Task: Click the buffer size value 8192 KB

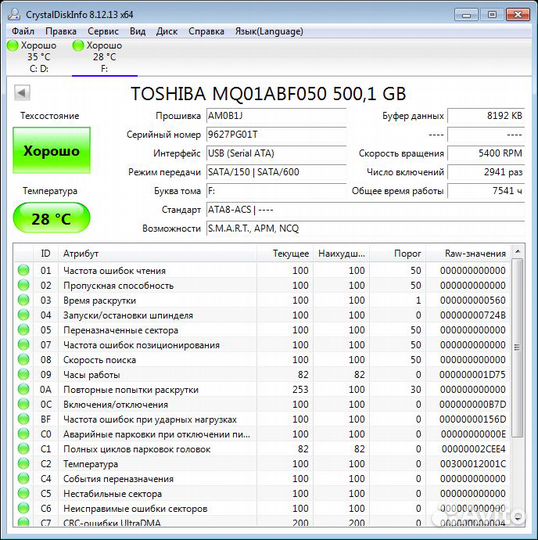Action: click(486, 116)
